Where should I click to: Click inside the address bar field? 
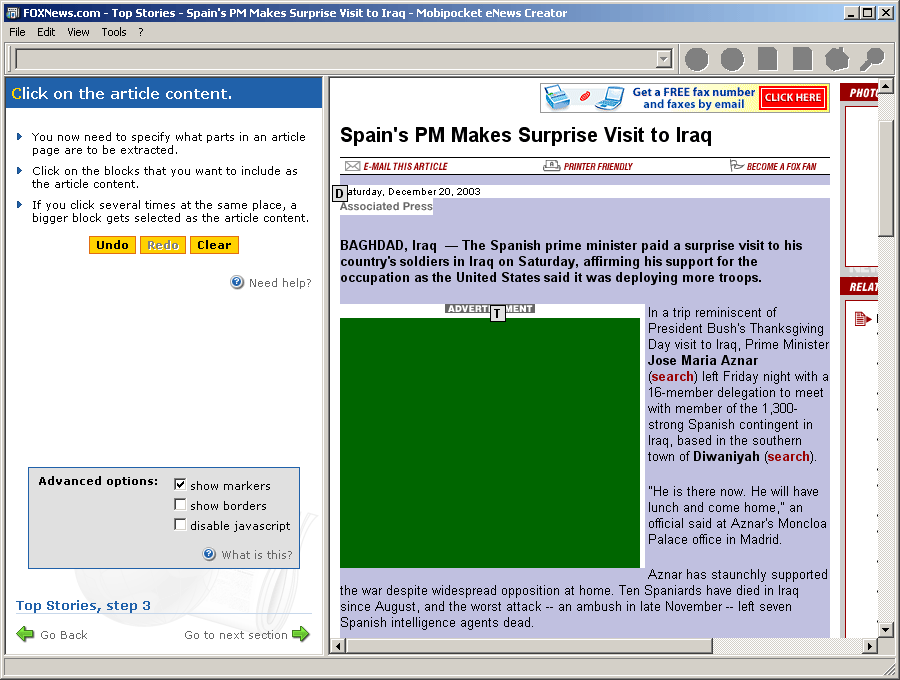click(x=338, y=59)
